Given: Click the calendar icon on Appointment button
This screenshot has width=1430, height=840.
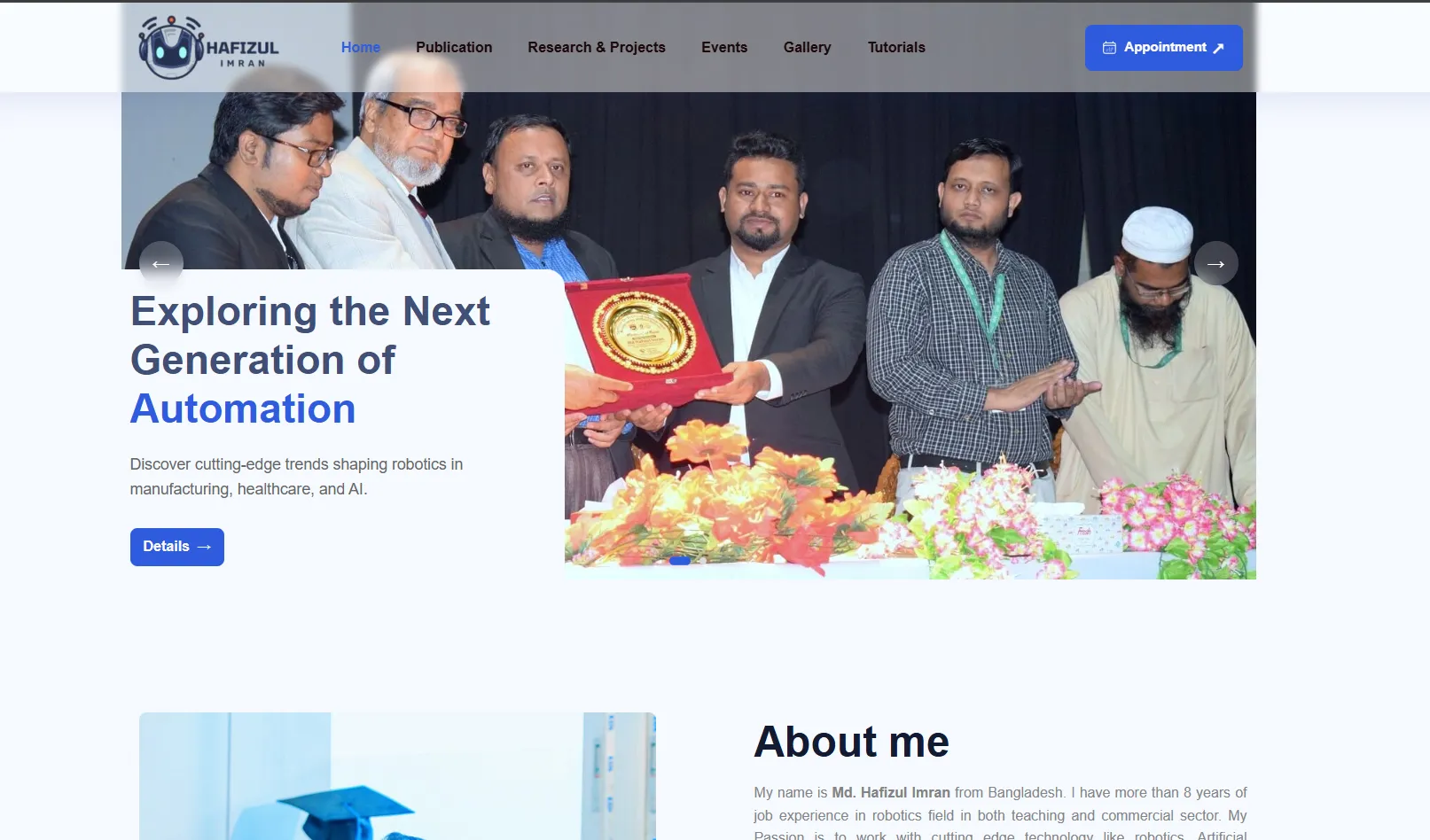Looking at the screenshot, I should (x=1109, y=48).
